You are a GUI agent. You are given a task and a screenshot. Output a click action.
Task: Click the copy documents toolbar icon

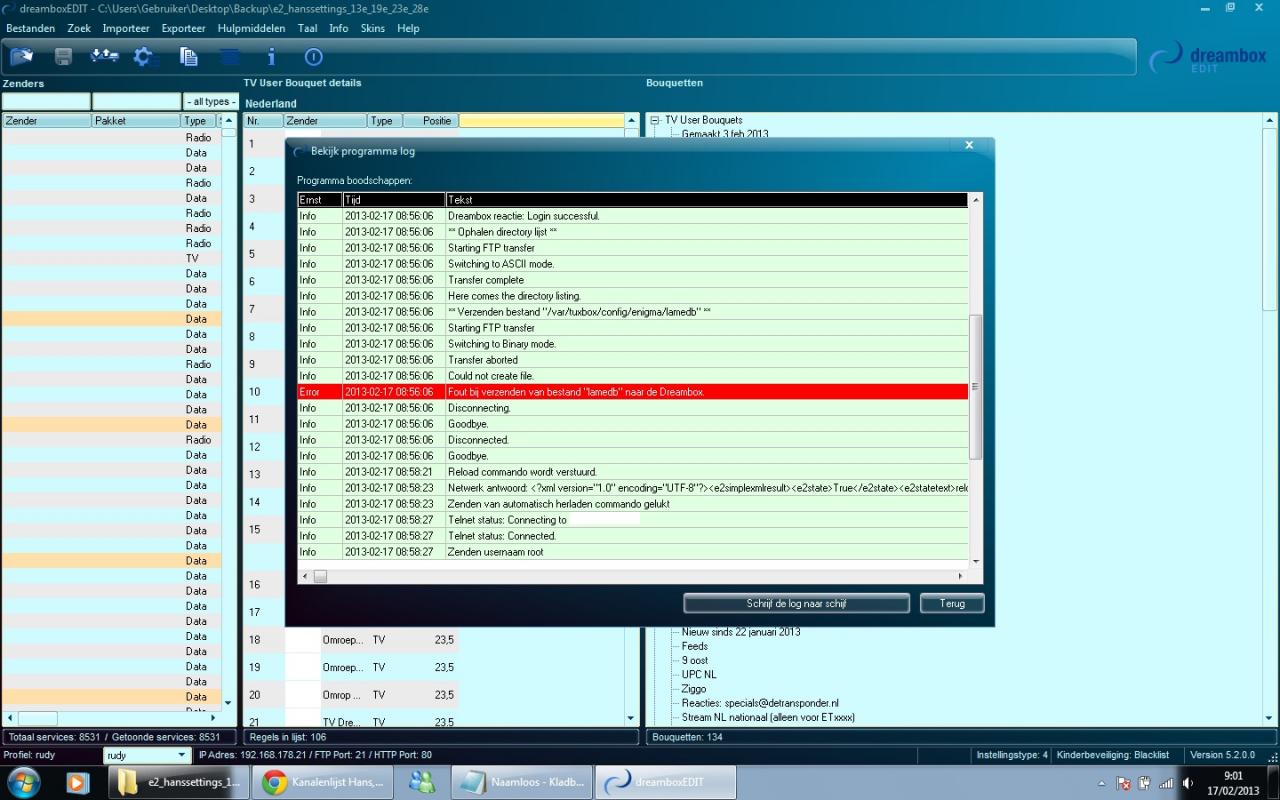pyautogui.click(x=188, y=57)
